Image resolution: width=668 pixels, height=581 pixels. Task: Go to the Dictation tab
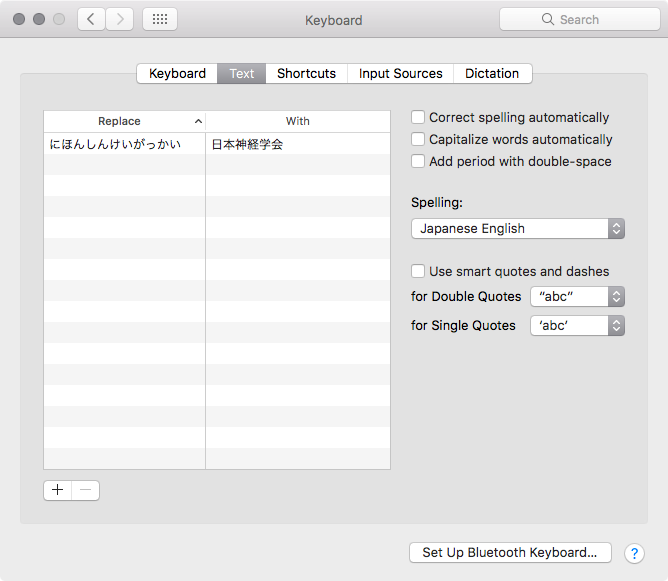coord(492,74)
